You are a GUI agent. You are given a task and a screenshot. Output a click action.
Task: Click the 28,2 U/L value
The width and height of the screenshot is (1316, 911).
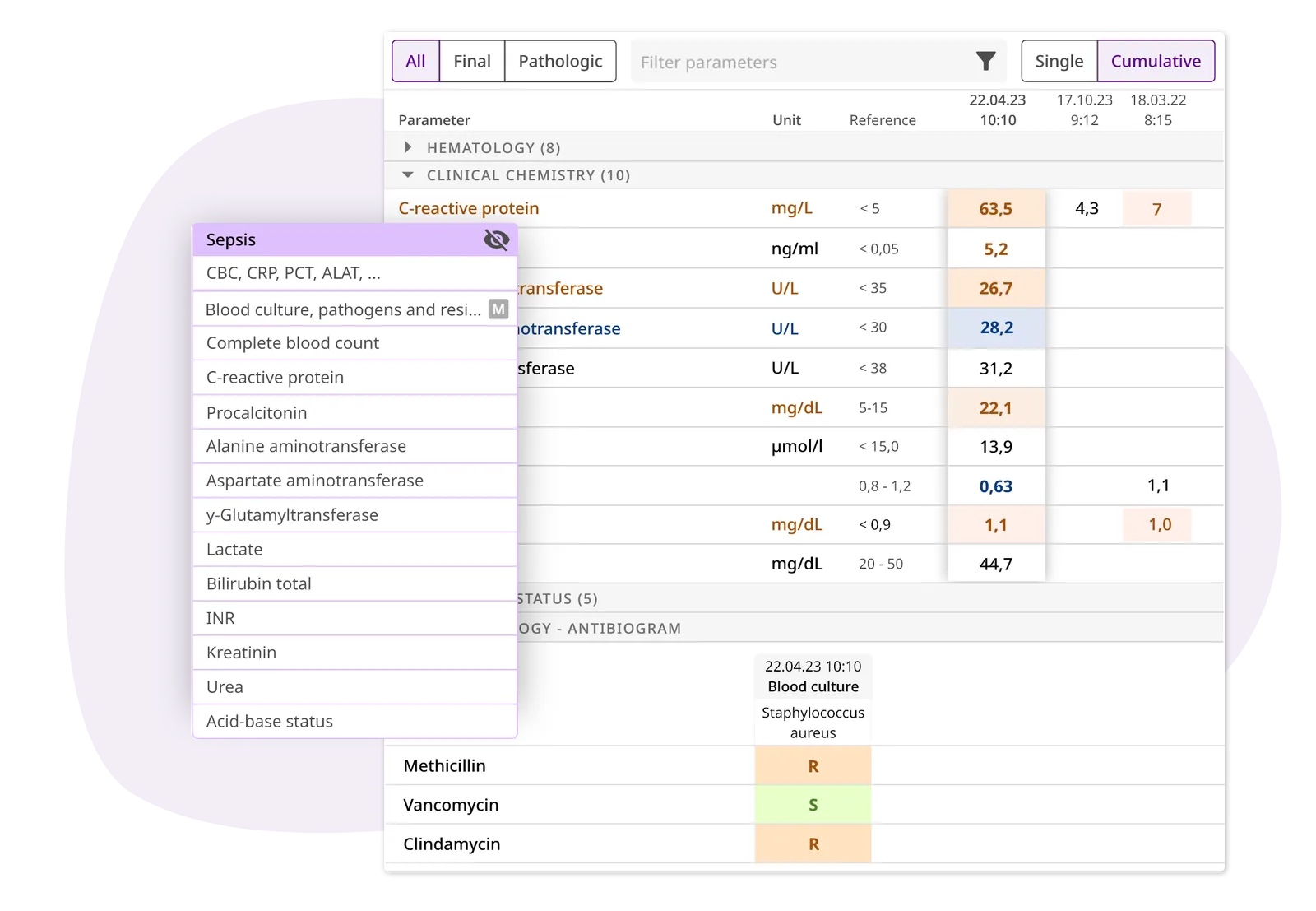click(996, 328)
